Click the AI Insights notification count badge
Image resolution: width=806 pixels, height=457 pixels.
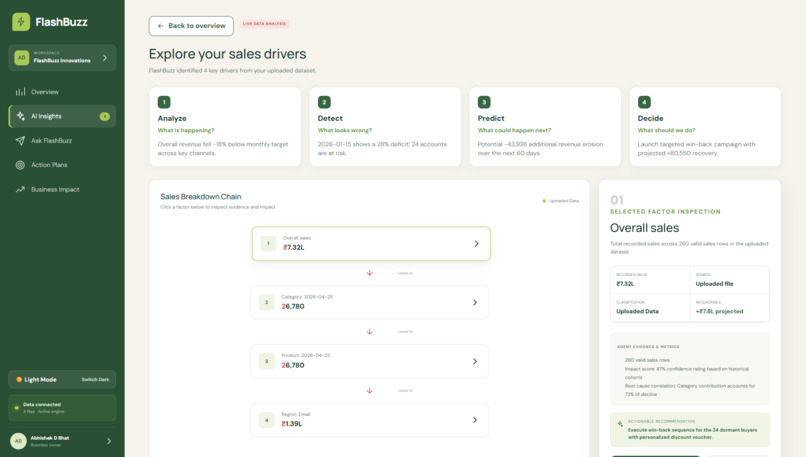point(104,117)
